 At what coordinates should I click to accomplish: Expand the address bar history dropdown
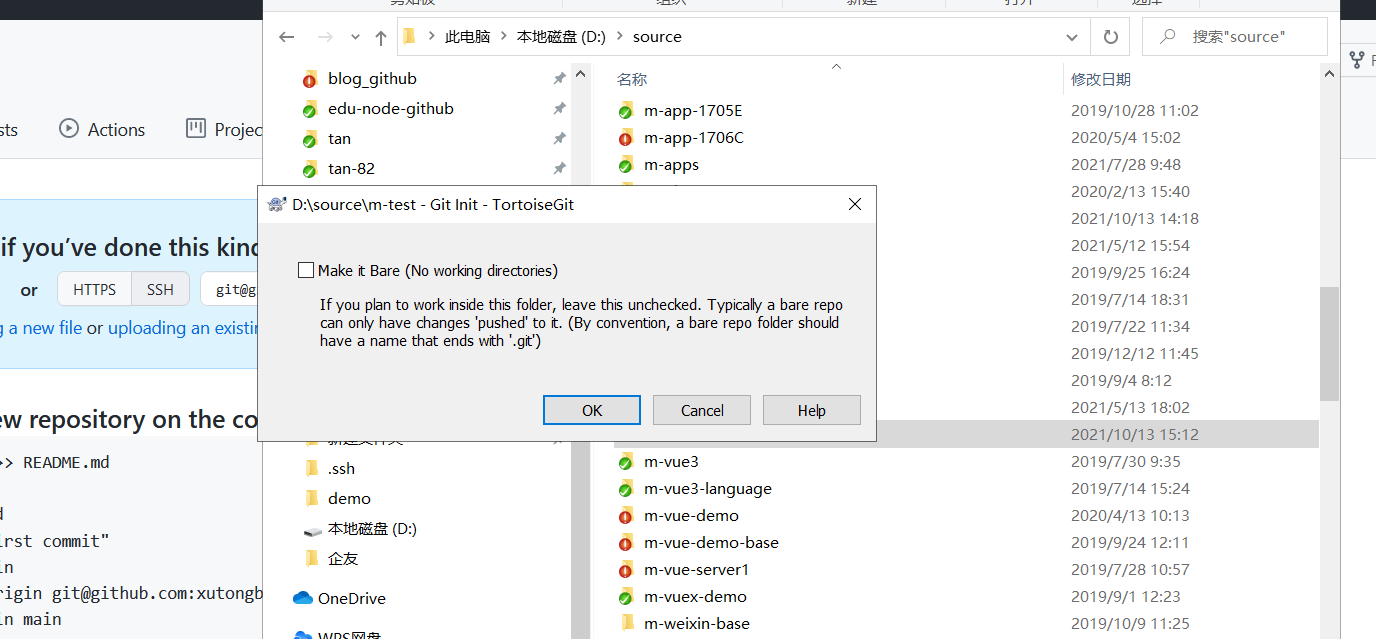point(1072,37)
